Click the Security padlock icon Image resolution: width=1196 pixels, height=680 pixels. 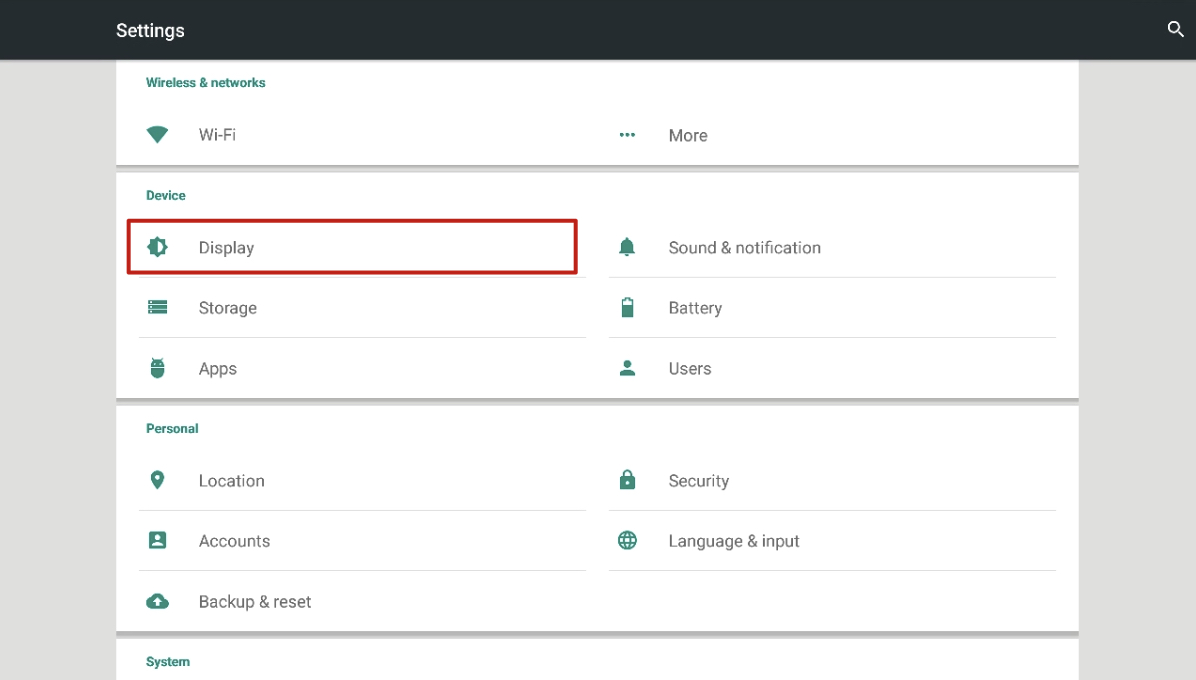[x=627, y=481]
